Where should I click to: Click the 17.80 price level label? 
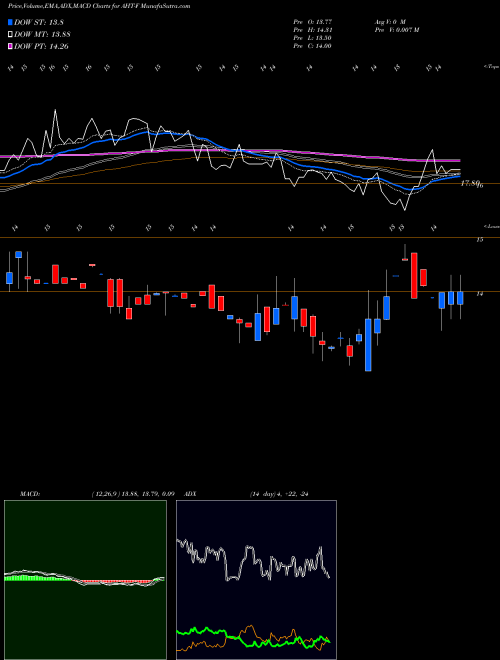click(x=471, y=184)
